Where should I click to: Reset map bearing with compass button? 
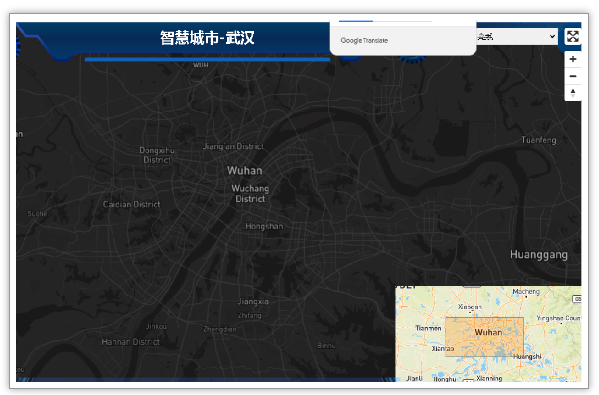(x=573, y=92)
